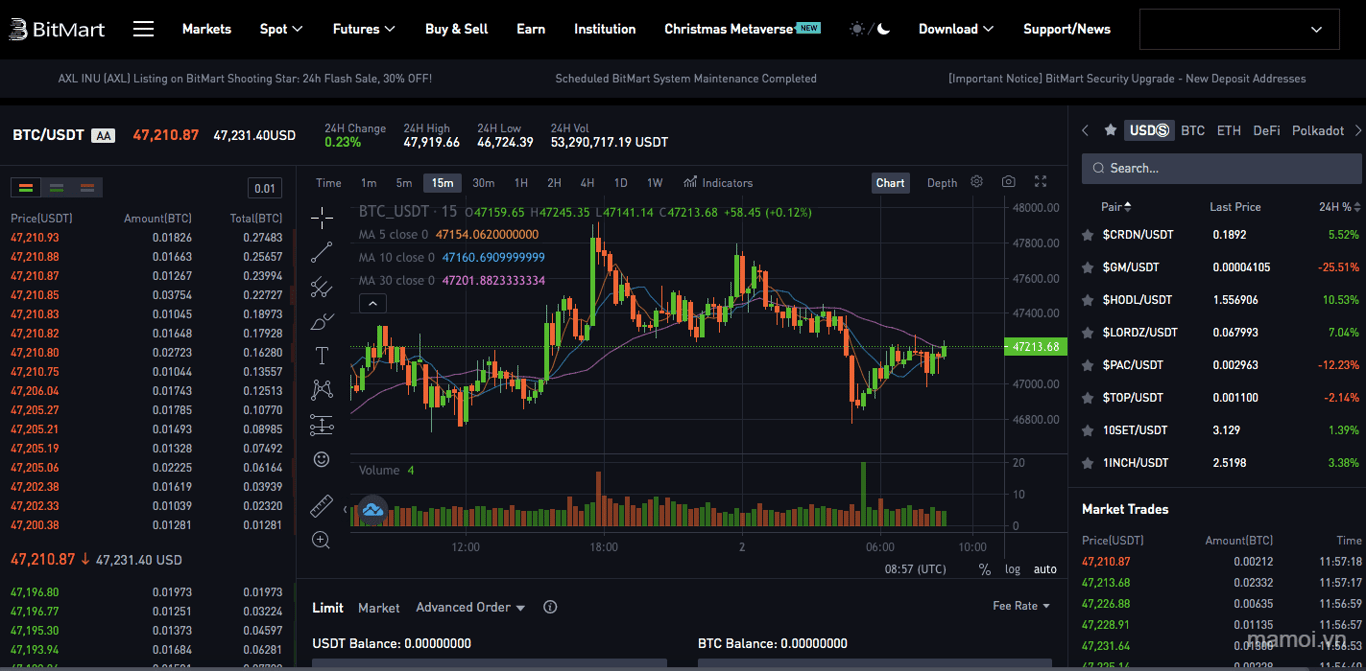Screen dimensions: 1366x671
Task: Select the DeFi market tab
Action: point(1266,131)
